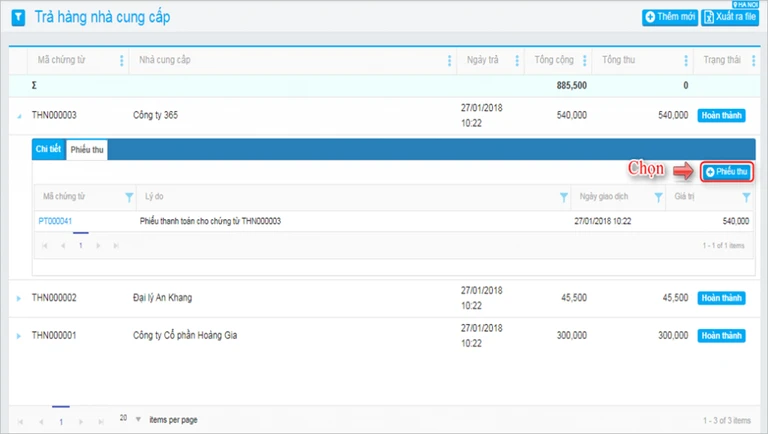Screen dimensions: 768x434
Task: Switch to the Phiếu thu tab
Action: tap(87, 150)
